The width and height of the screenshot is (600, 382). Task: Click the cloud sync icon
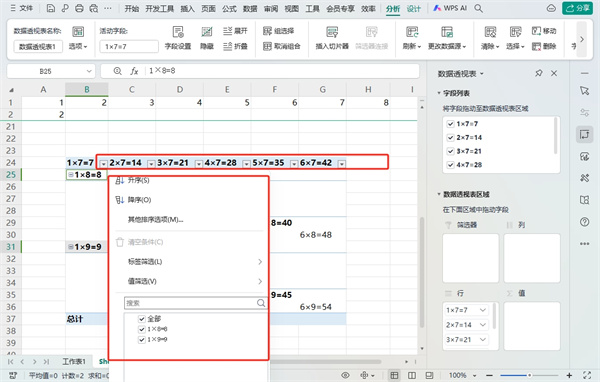pyautogui.click(x=551, y=8)
